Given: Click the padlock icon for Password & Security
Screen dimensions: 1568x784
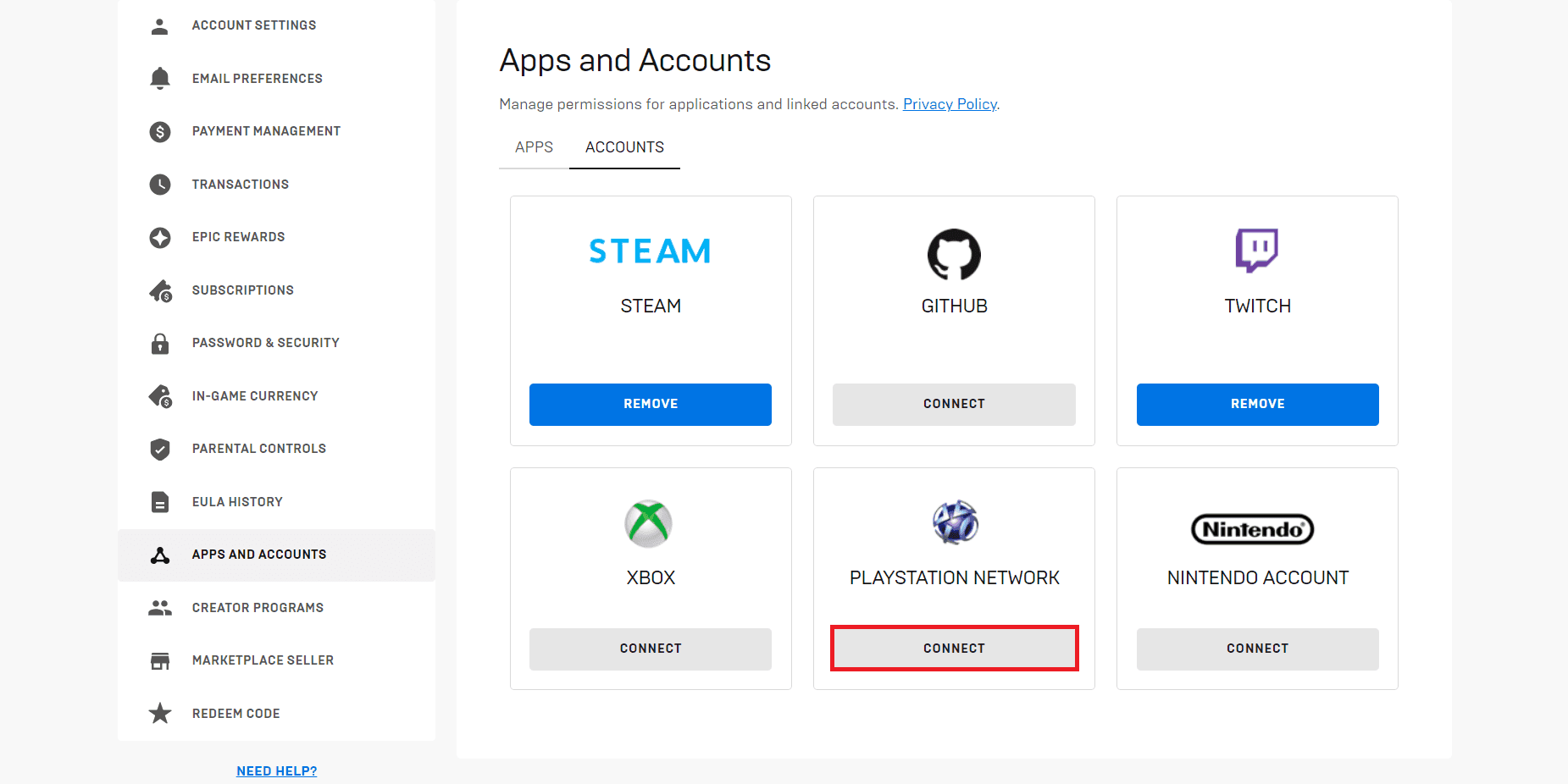Looking at the screenshot, I should click(159, 344).
